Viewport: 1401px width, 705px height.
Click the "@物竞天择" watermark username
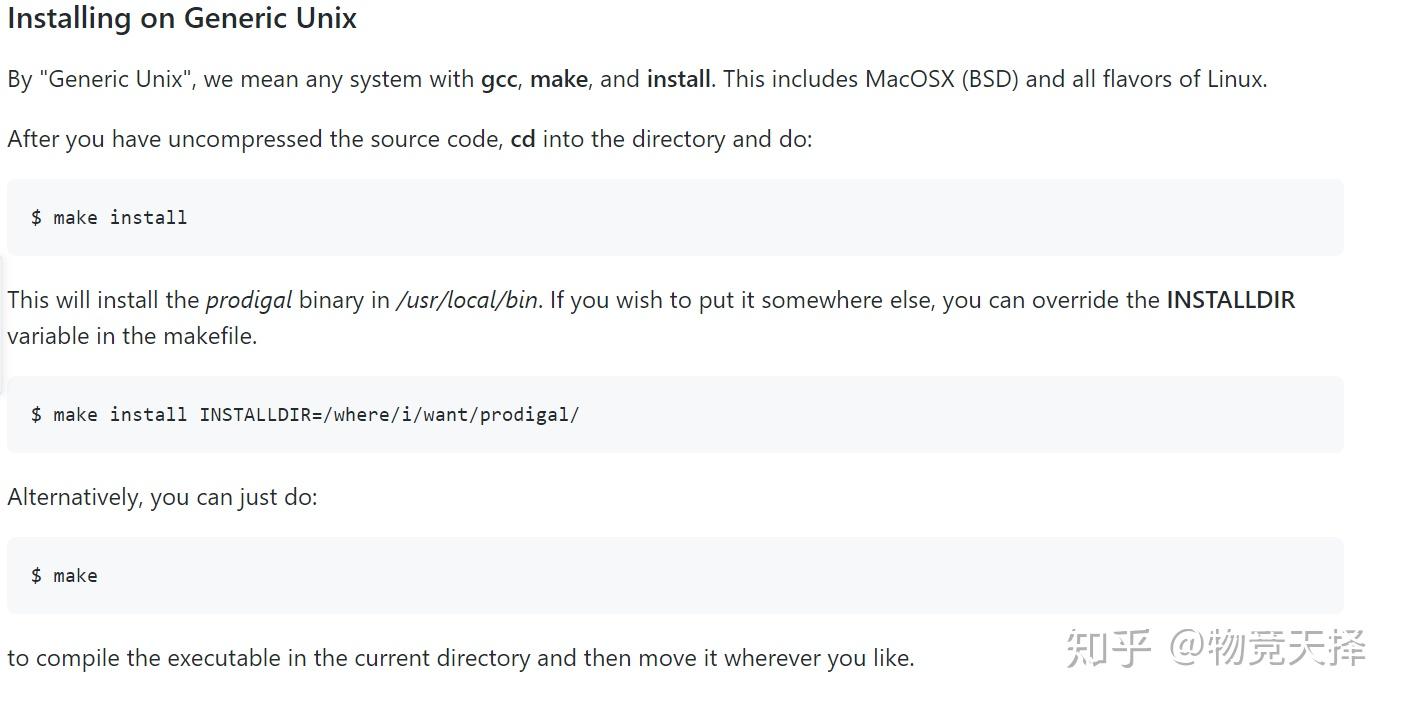1267,648
